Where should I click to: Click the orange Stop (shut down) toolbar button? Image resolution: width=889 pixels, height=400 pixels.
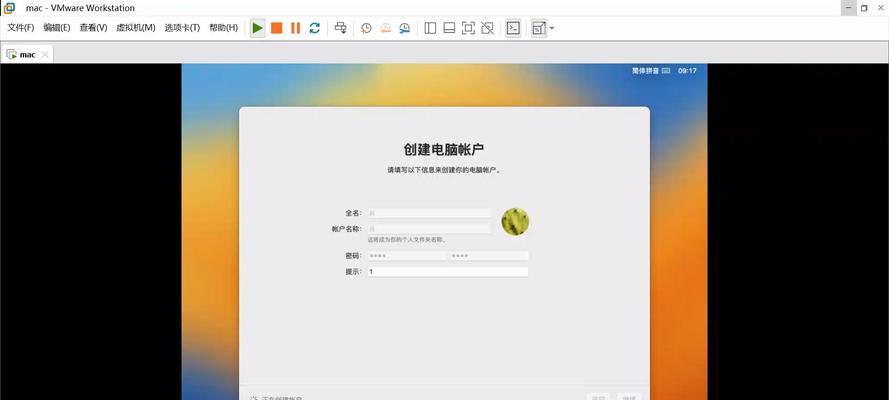click(277, 28)
